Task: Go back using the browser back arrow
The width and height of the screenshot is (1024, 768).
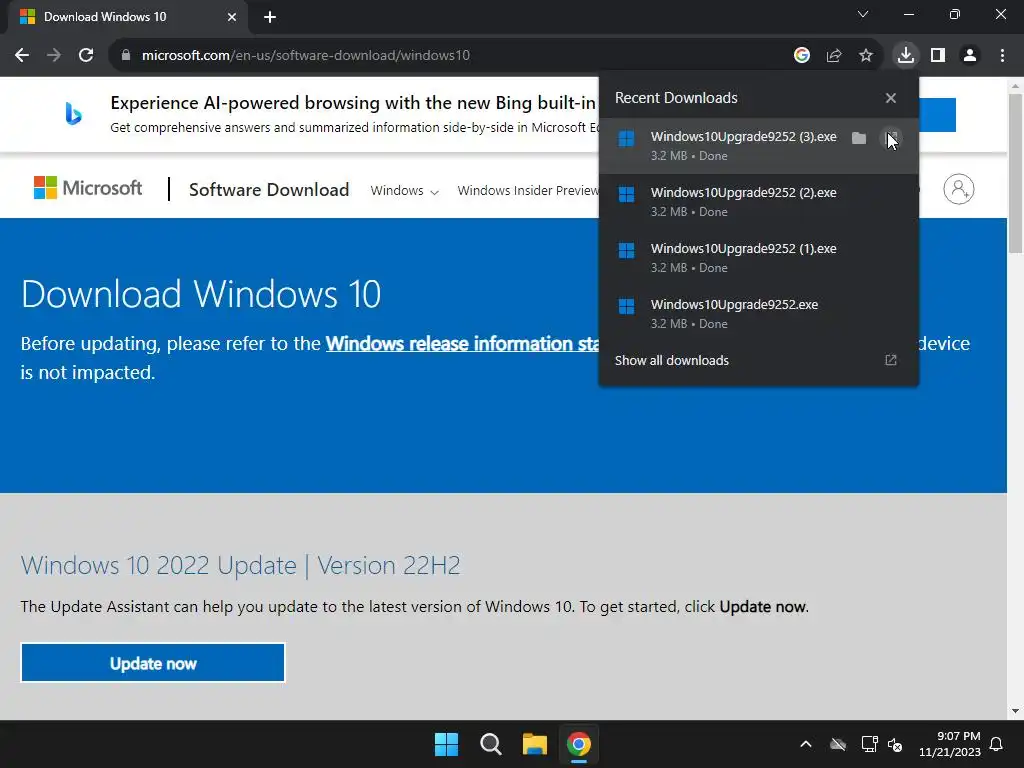Action: [22, 56]
